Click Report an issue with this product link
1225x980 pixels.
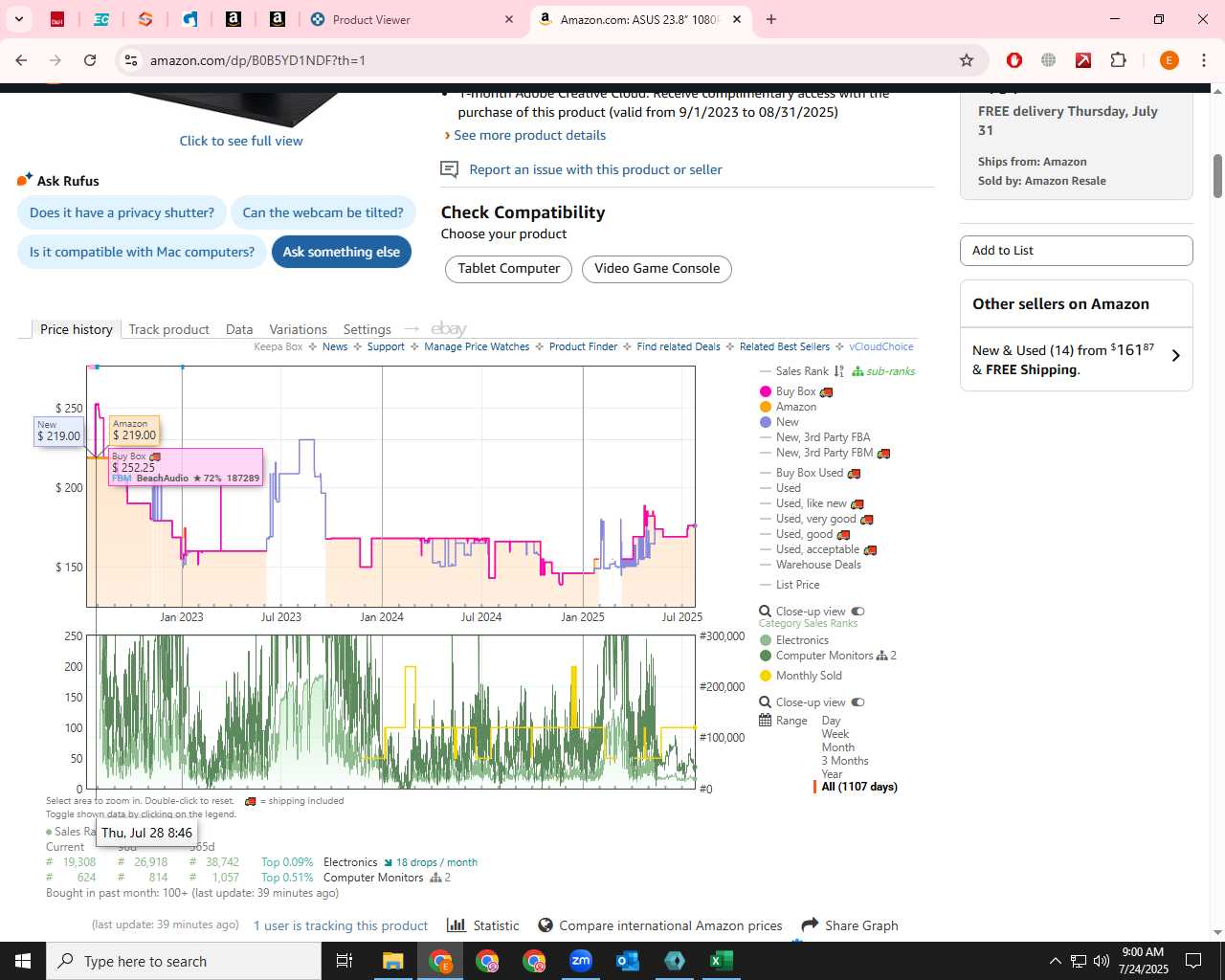pyautogui.click(x=595, y=169)
